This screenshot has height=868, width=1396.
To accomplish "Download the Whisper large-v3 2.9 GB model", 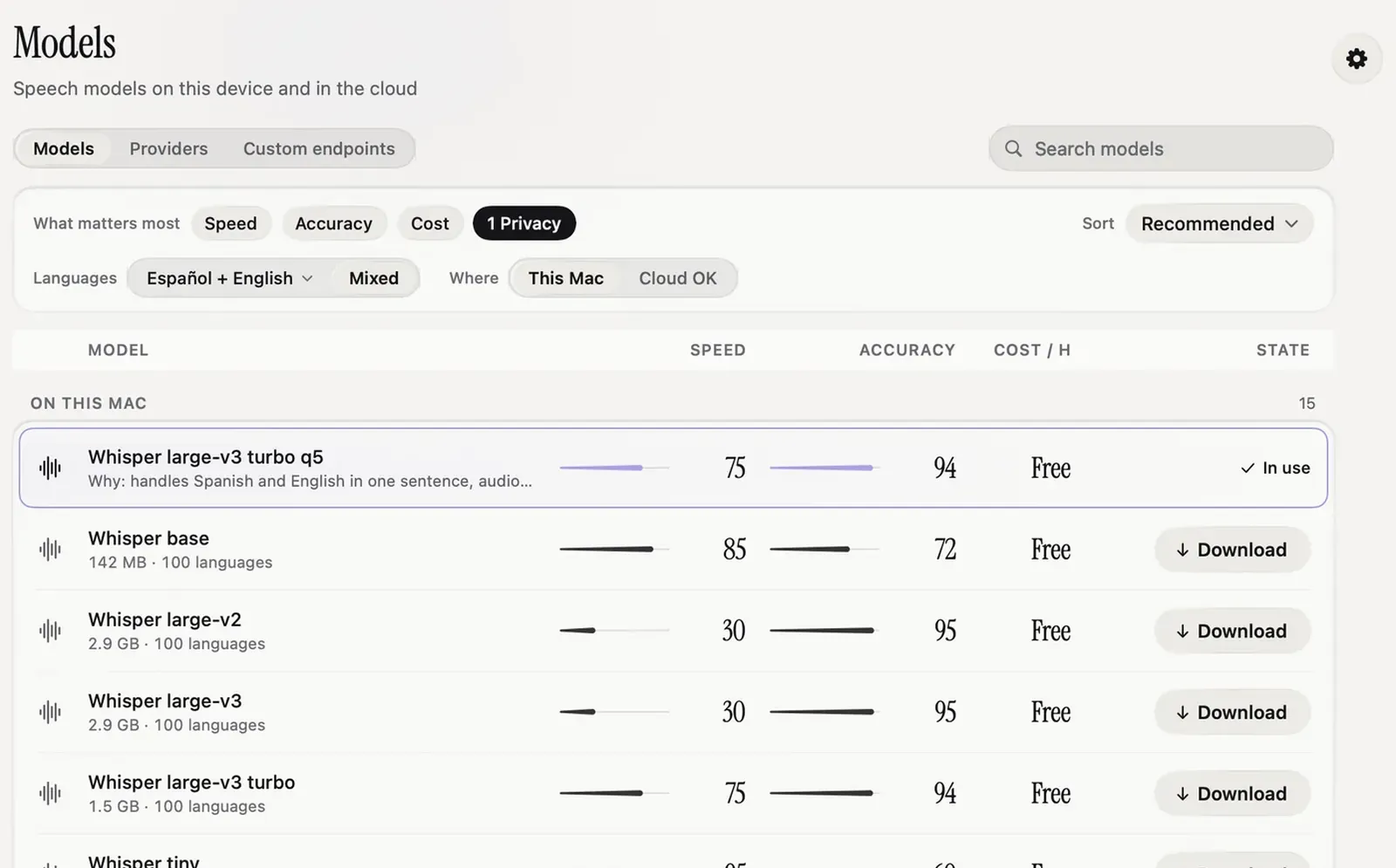I will [1232, 712].
